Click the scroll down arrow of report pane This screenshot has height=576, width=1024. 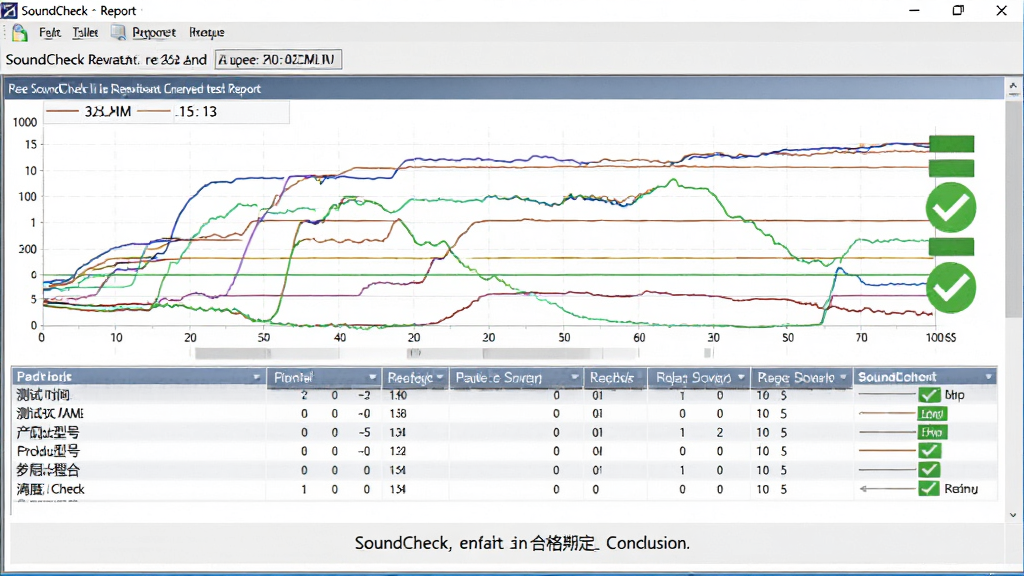coord(1013,515)
